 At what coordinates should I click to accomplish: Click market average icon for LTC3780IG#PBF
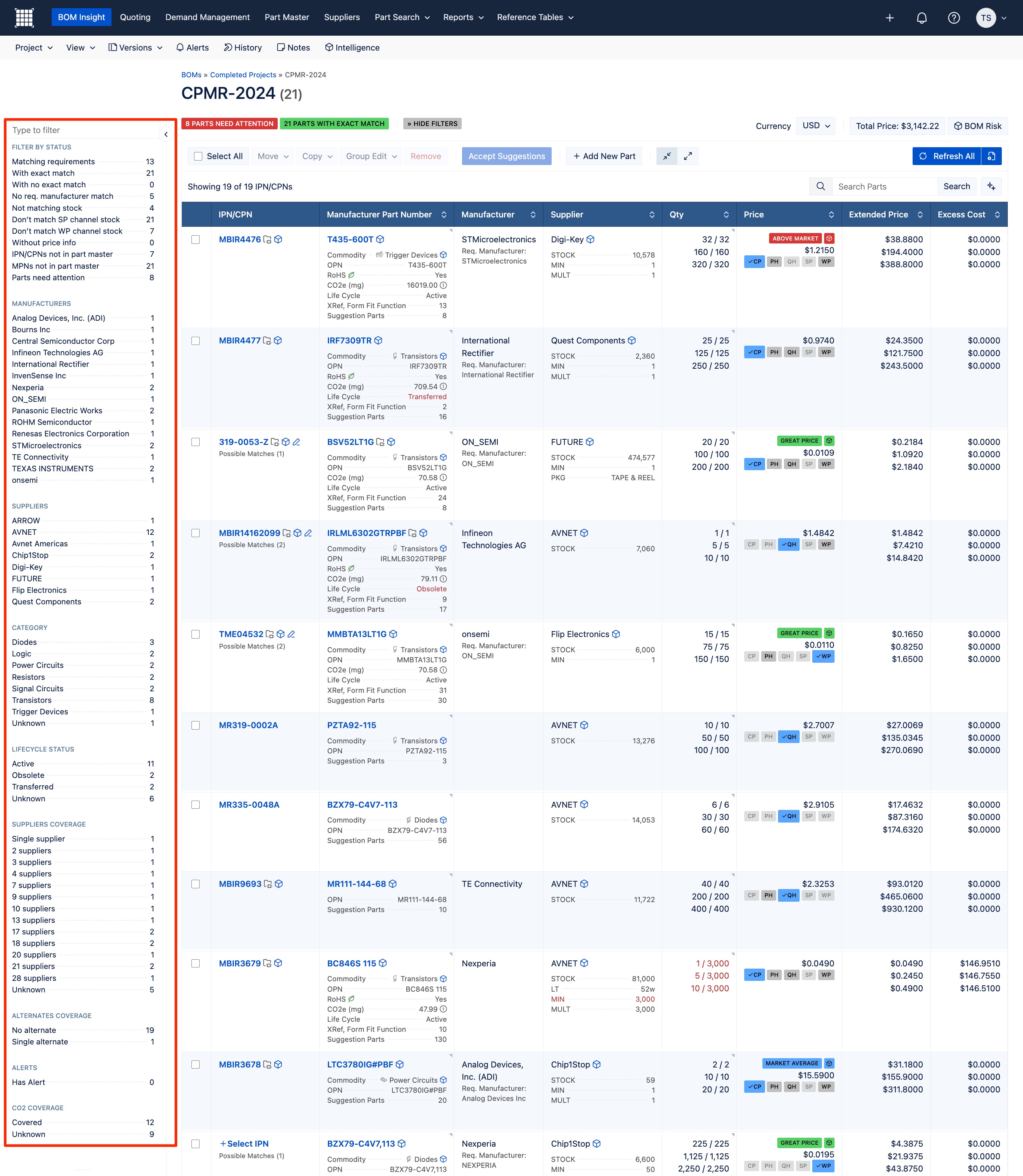pyautogui.click(x=829, y=1063)
